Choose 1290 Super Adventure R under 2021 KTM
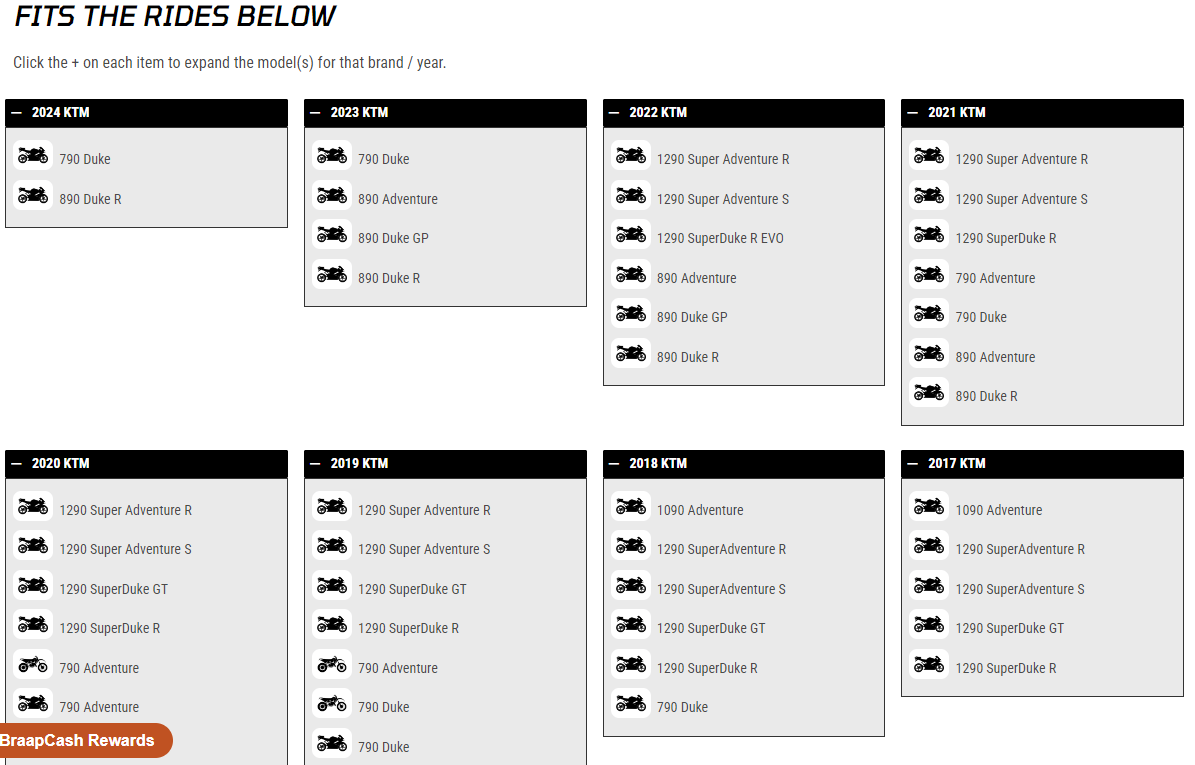Viewport: 1195px width, 765px height. (x=1021, y=159)
